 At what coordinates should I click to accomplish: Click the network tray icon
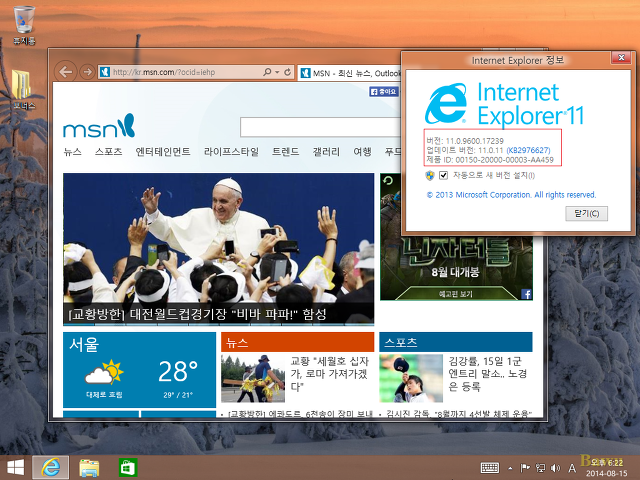pyautogui.click(x=540, y=468)
